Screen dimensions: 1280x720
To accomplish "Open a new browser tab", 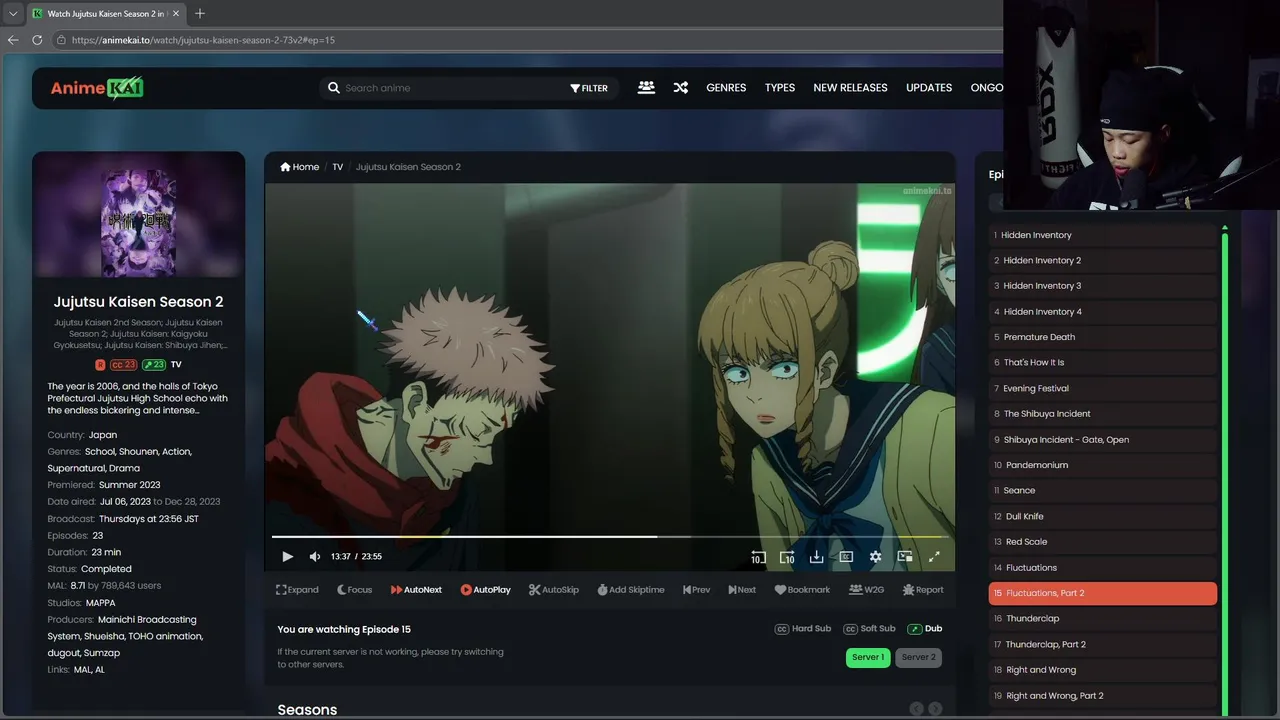I will tap(200, 13).
